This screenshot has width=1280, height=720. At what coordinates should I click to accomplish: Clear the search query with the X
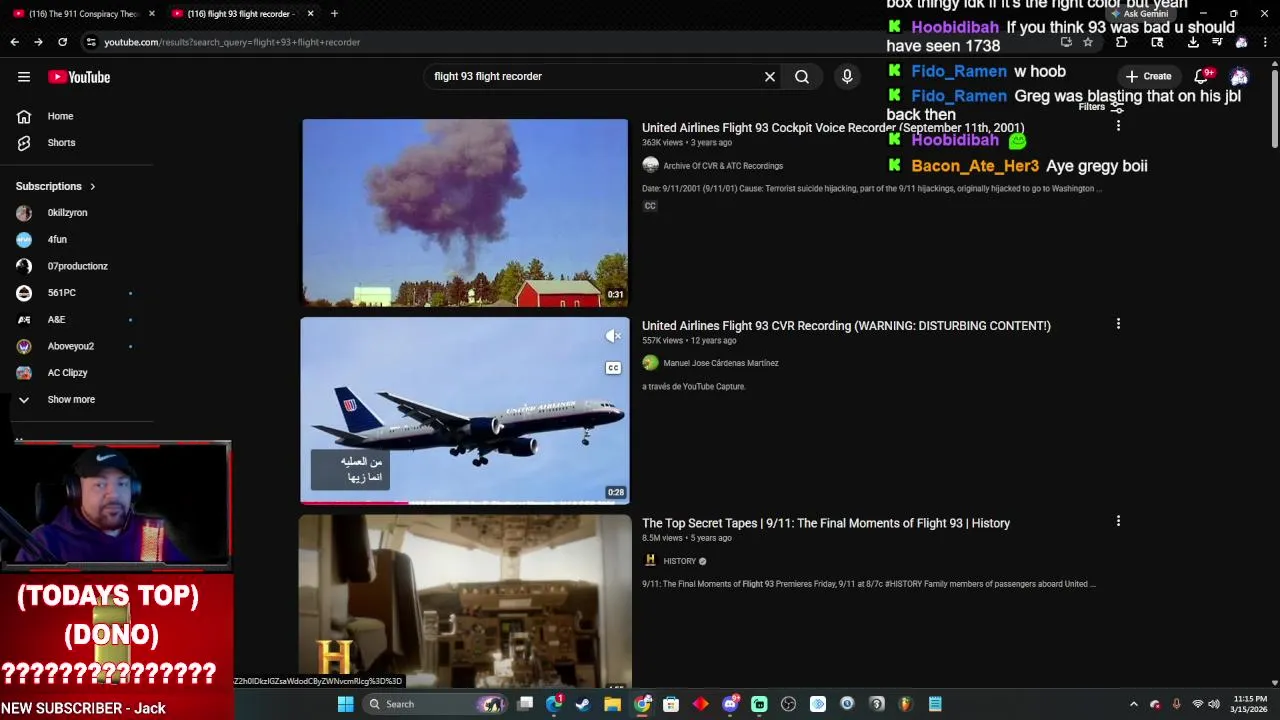(770, 76)
